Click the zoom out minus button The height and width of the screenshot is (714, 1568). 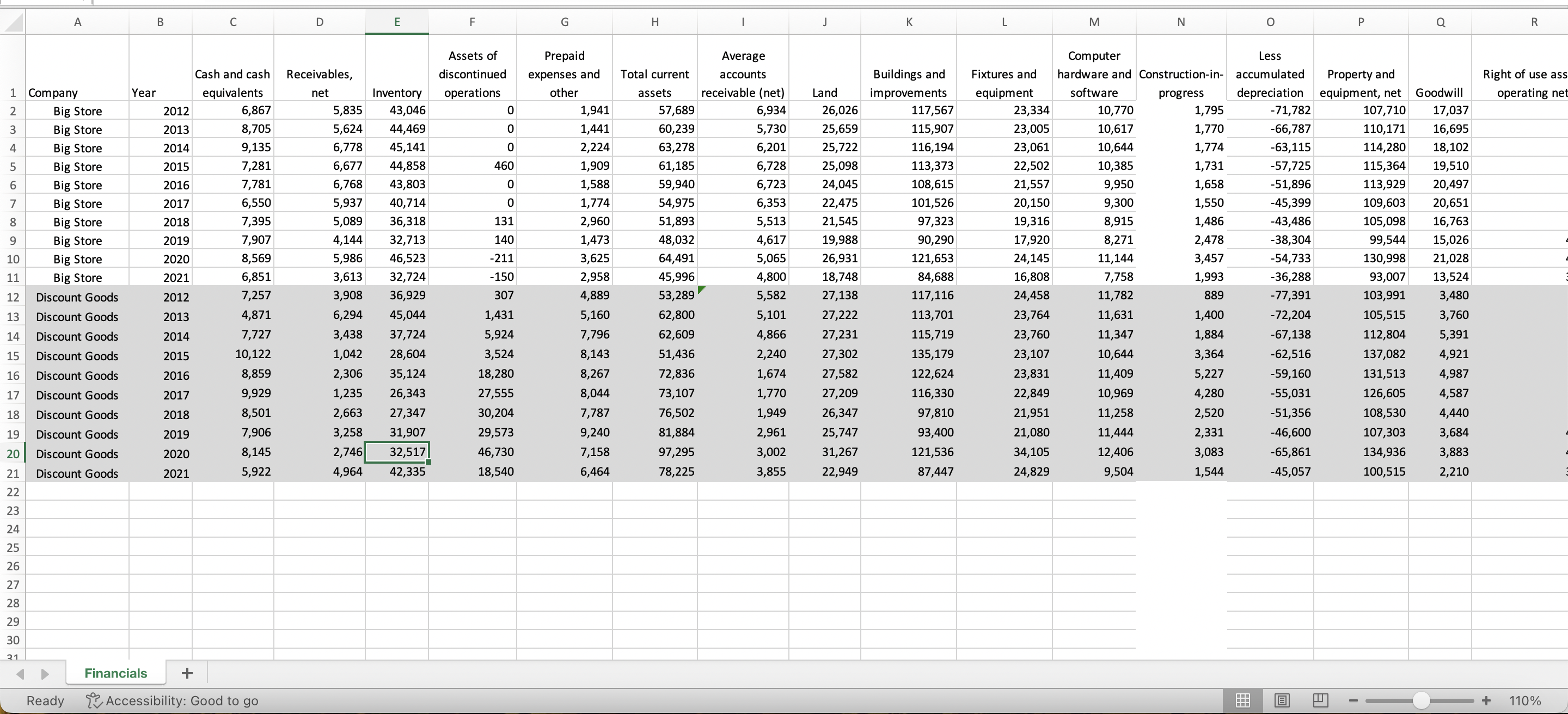pyautogui.click(x=1353, y=700)
